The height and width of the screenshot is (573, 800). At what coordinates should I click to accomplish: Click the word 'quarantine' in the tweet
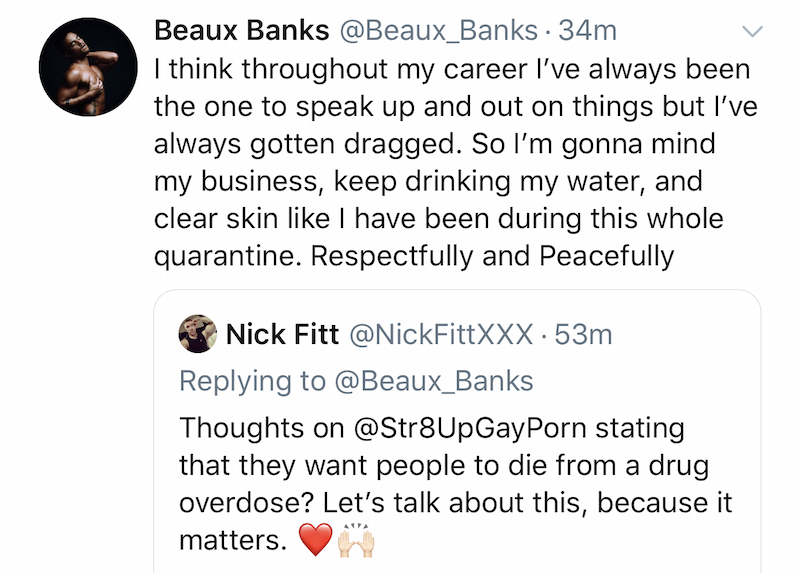pyautogui.click(x=226, y=256)
